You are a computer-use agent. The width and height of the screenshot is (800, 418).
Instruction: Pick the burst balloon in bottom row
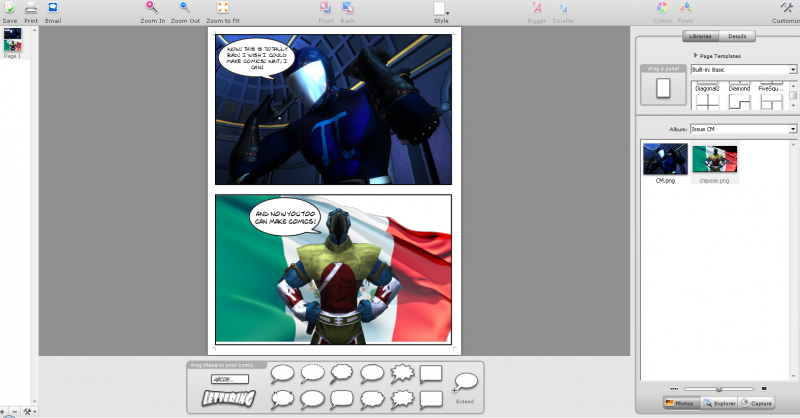click(x=402, y=399)
